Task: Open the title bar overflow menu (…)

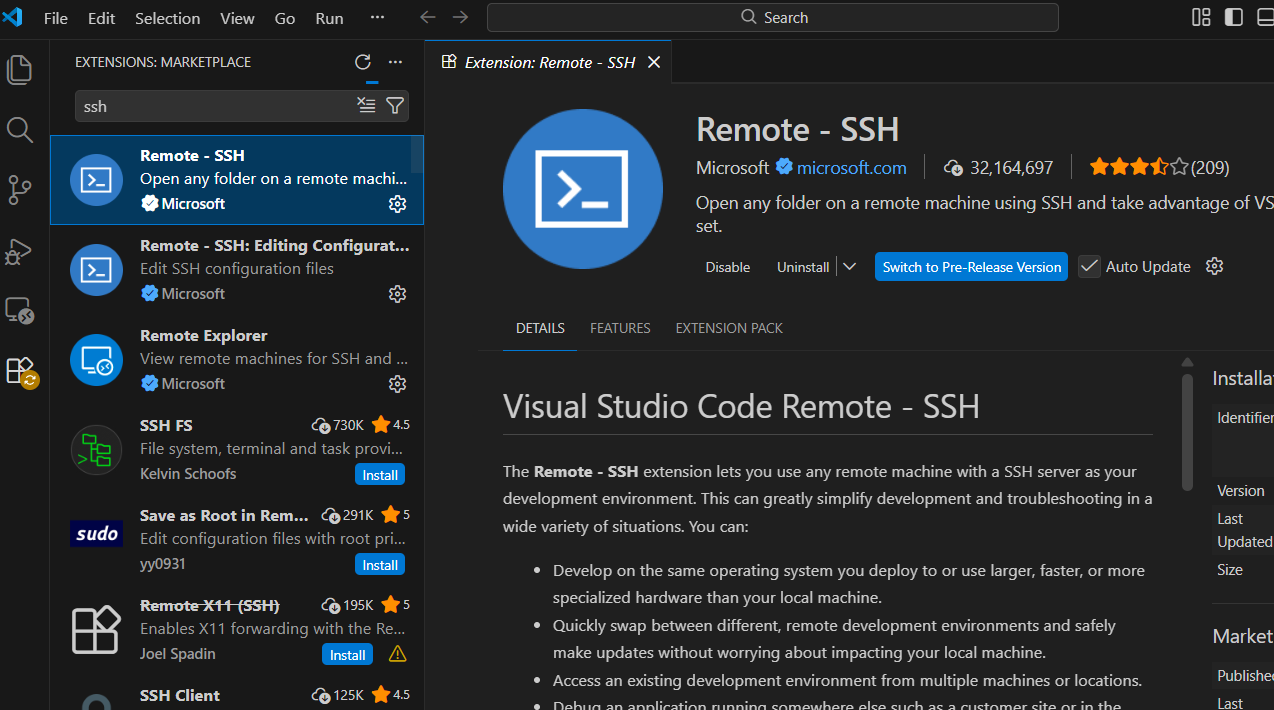Action: point(377,18)
